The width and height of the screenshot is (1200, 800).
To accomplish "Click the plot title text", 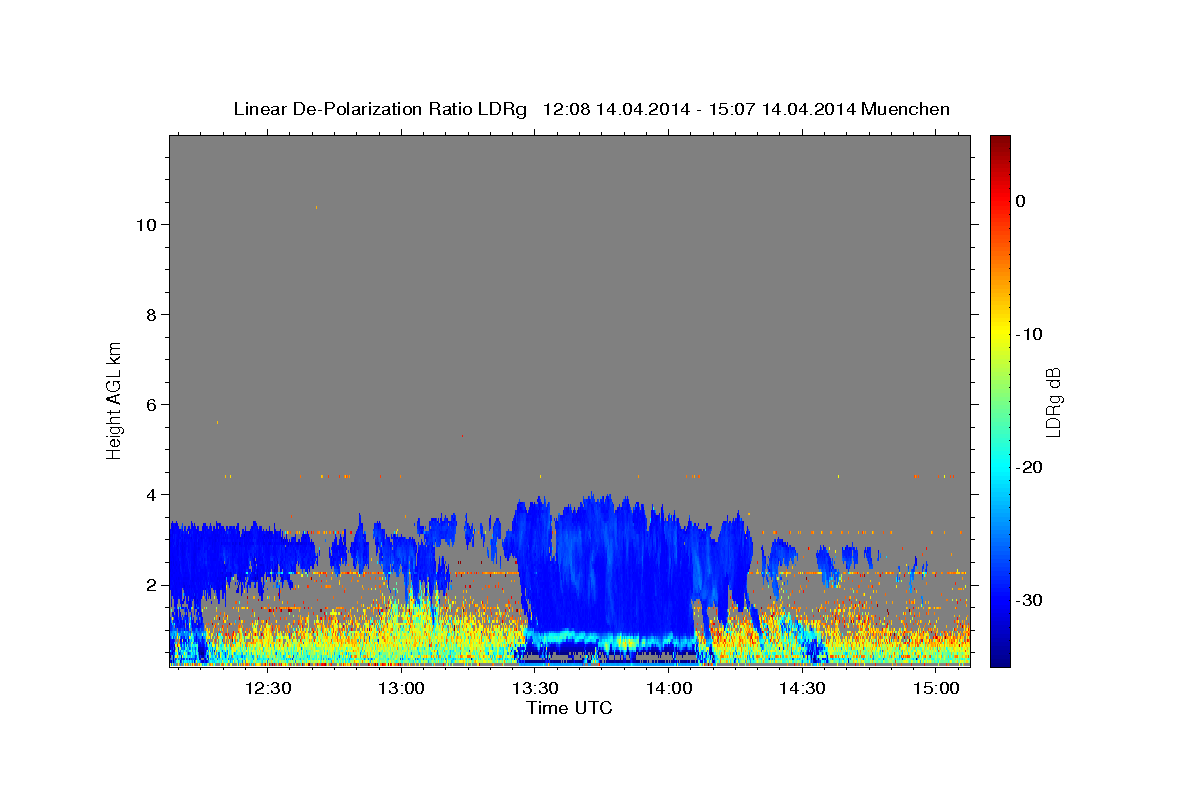I will (591, 109).
